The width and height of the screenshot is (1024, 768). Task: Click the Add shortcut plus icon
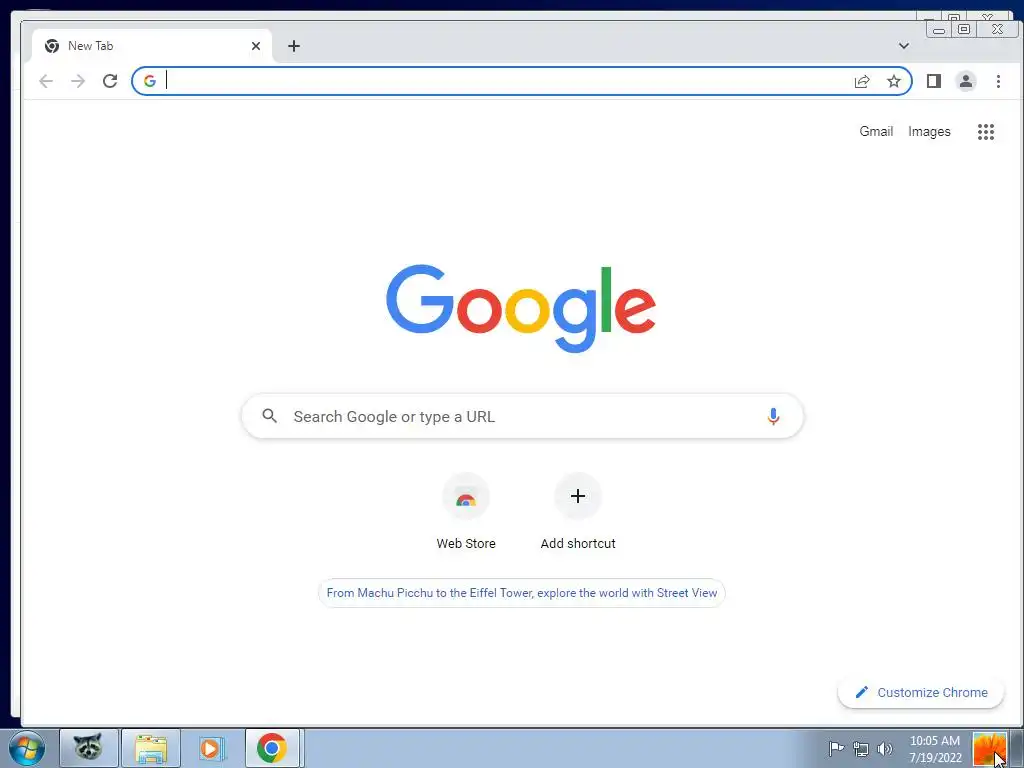(577, 496)
